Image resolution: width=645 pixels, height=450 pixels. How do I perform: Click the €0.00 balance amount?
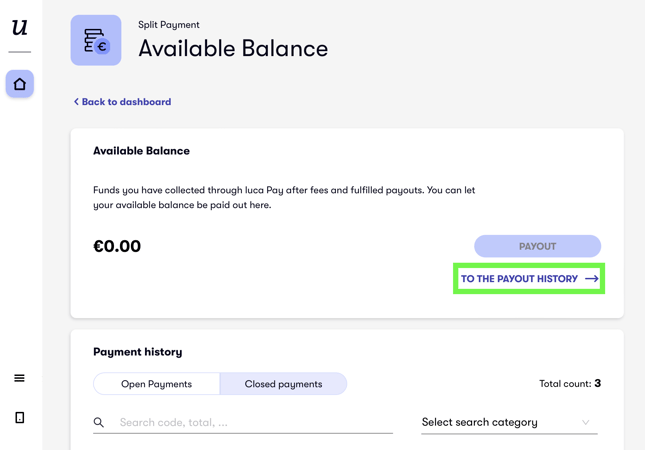(117, 247)
